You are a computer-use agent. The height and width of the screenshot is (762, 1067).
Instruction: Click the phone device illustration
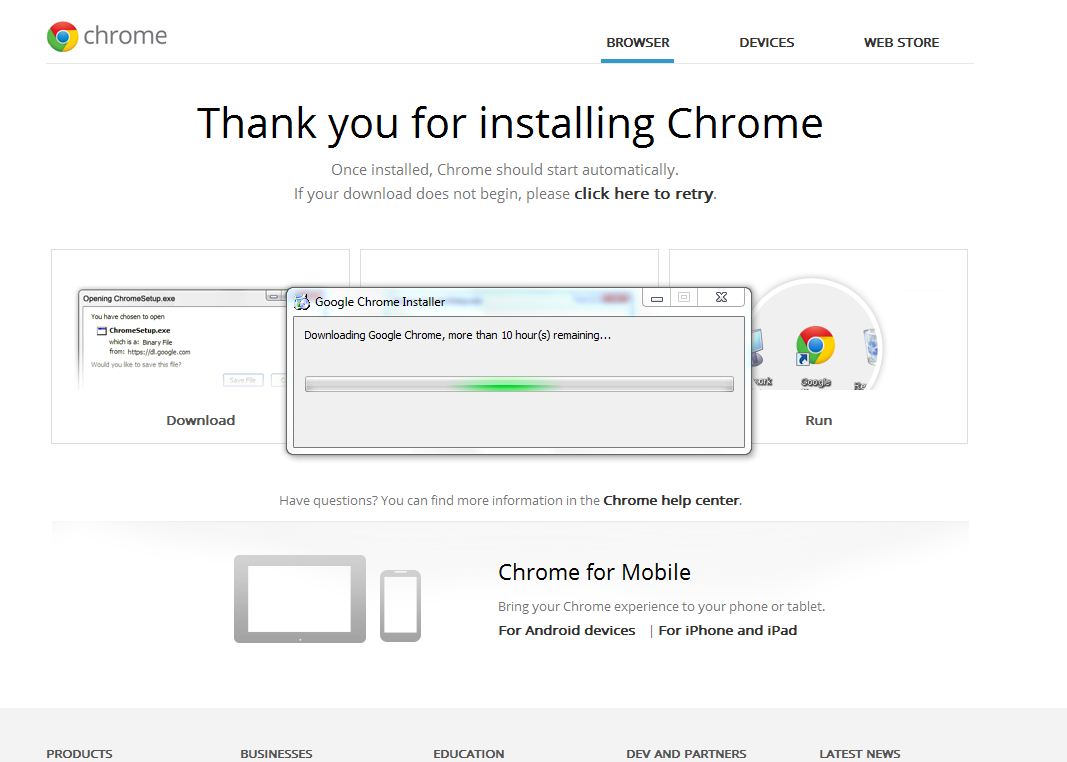coord(400,606)
